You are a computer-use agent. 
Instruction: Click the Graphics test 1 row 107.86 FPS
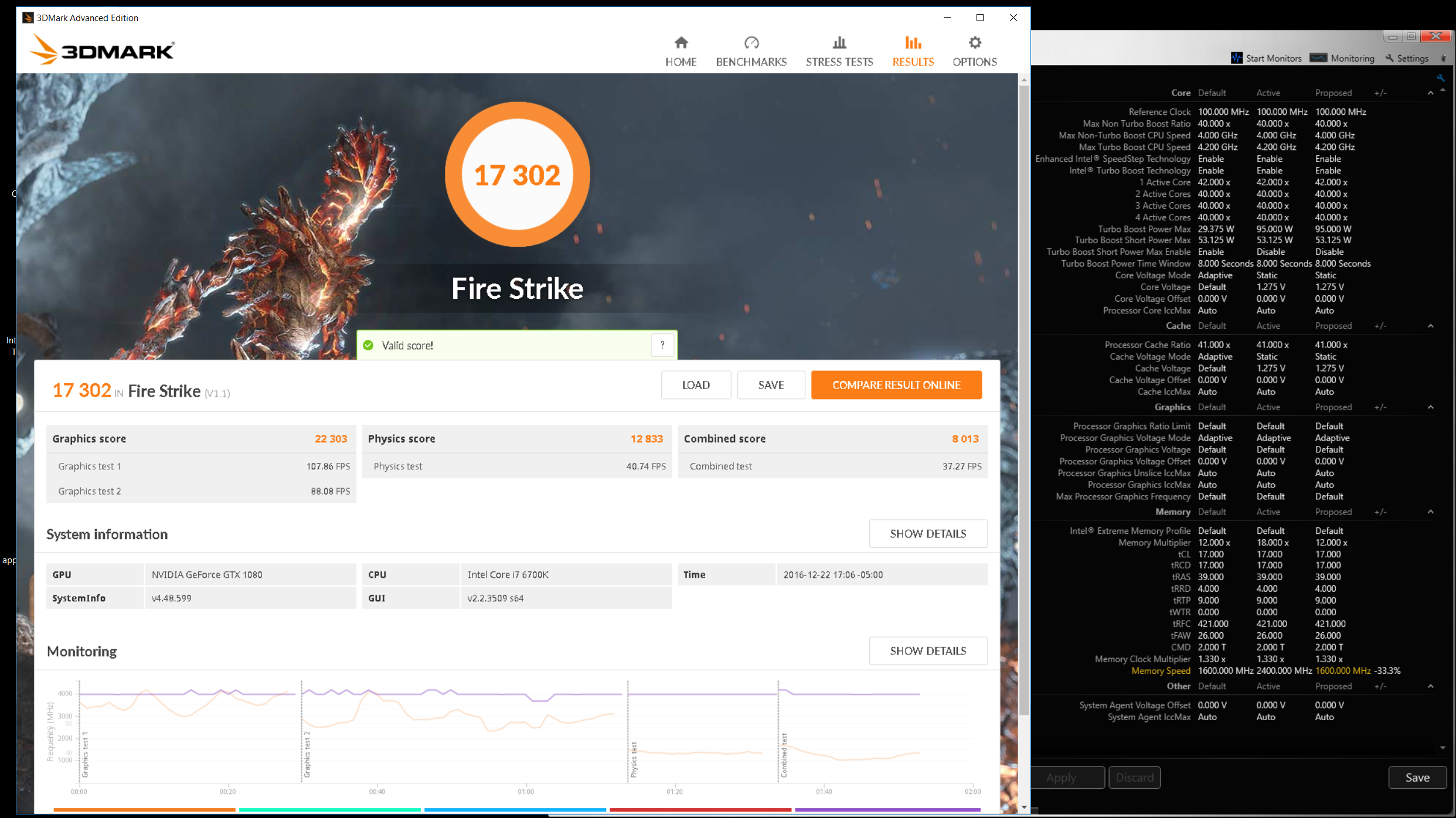tap(201, 466)
